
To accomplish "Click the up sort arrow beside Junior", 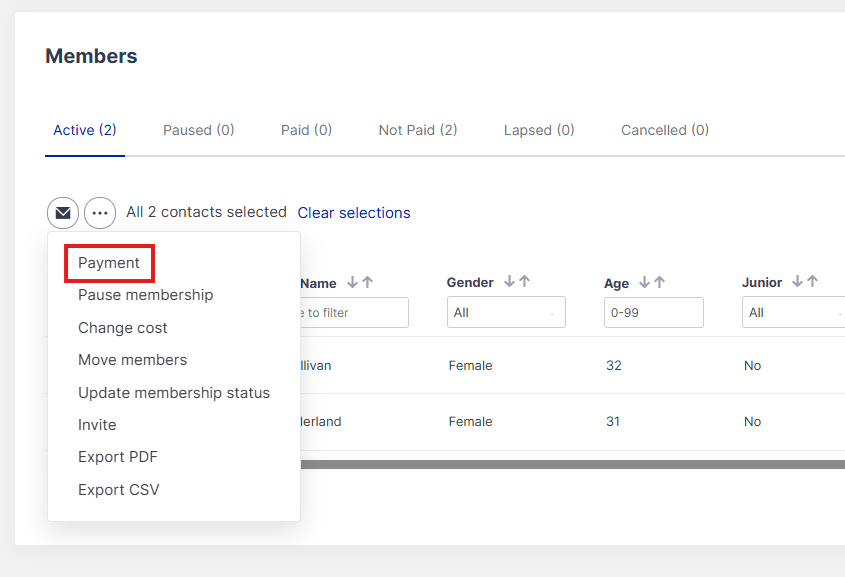I will pos(813,282).
